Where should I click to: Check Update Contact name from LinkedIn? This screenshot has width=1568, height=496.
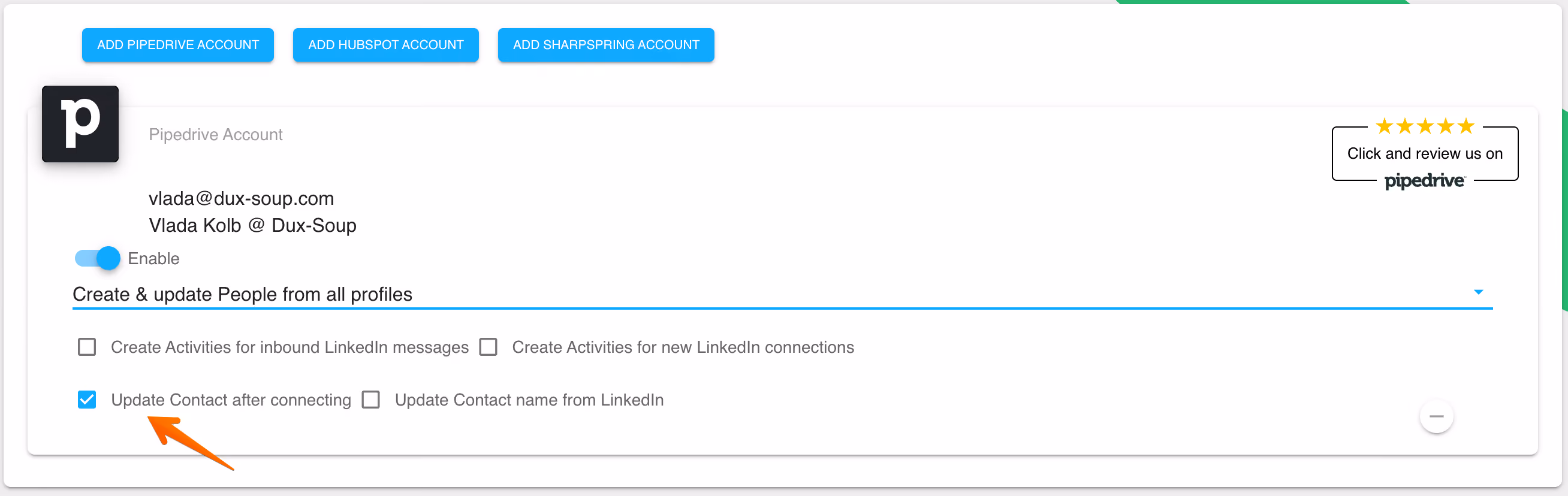click(x=370, y=400)
